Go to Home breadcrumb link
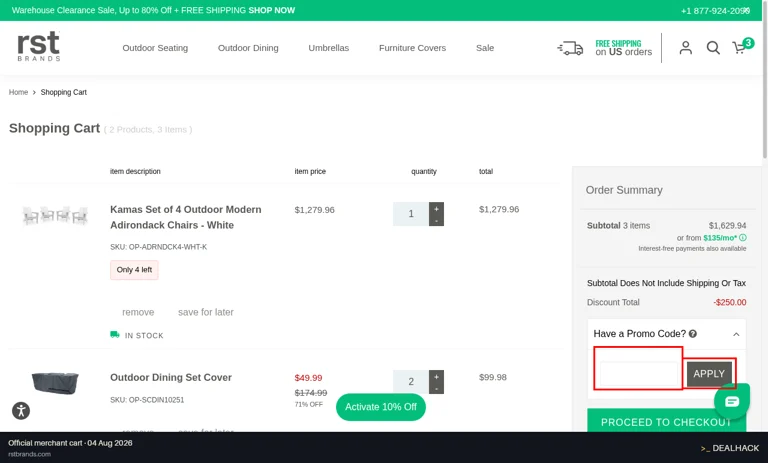 click(x=18, y=92)
